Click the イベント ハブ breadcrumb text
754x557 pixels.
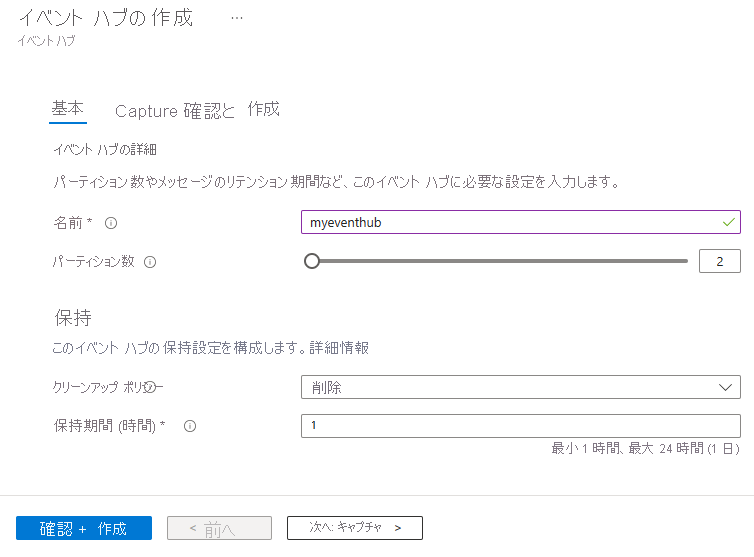(x=46, y=41)
